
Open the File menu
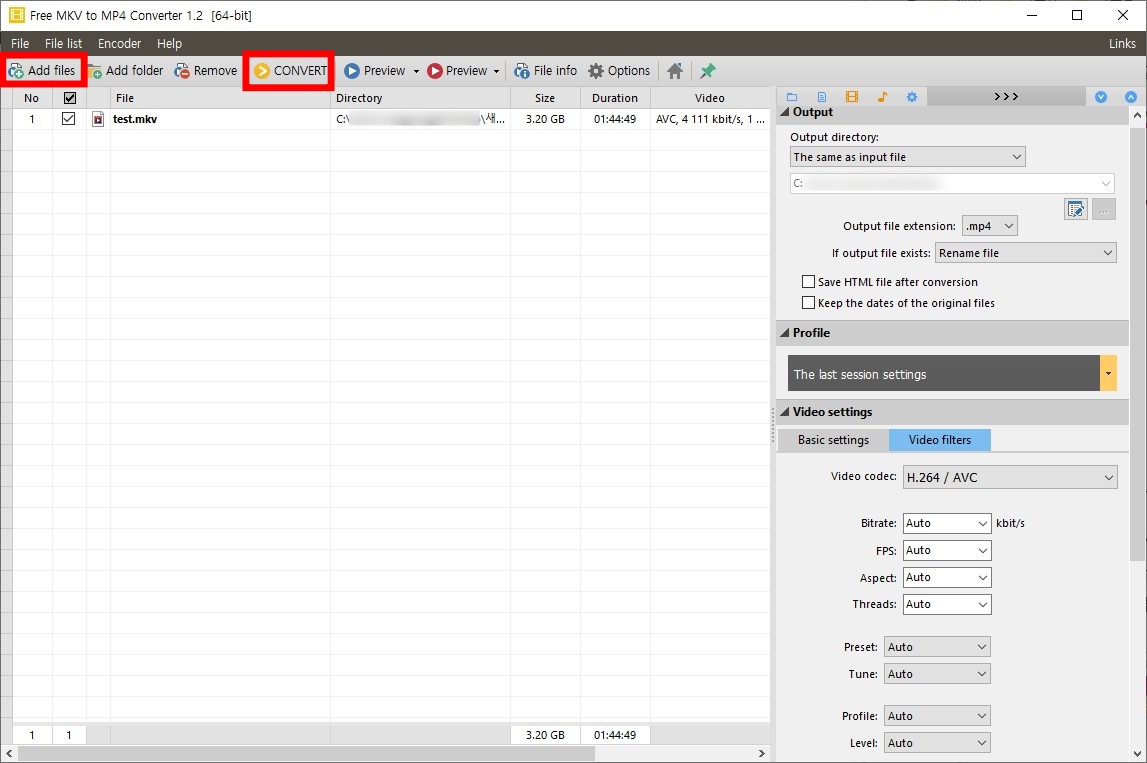tap(20, 43)
